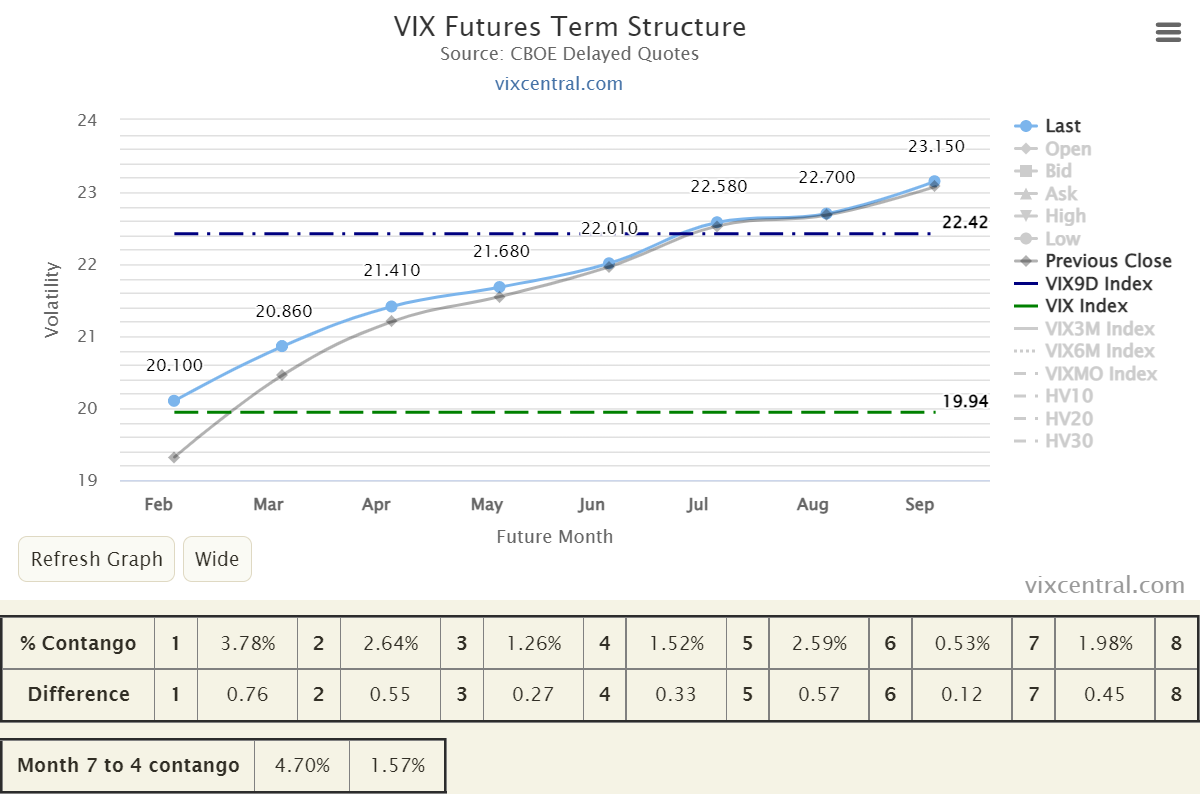This screenshot has height=794, width=1200.
Task: Click the Refresh Graph button
Action: click(x=97, y=559)
